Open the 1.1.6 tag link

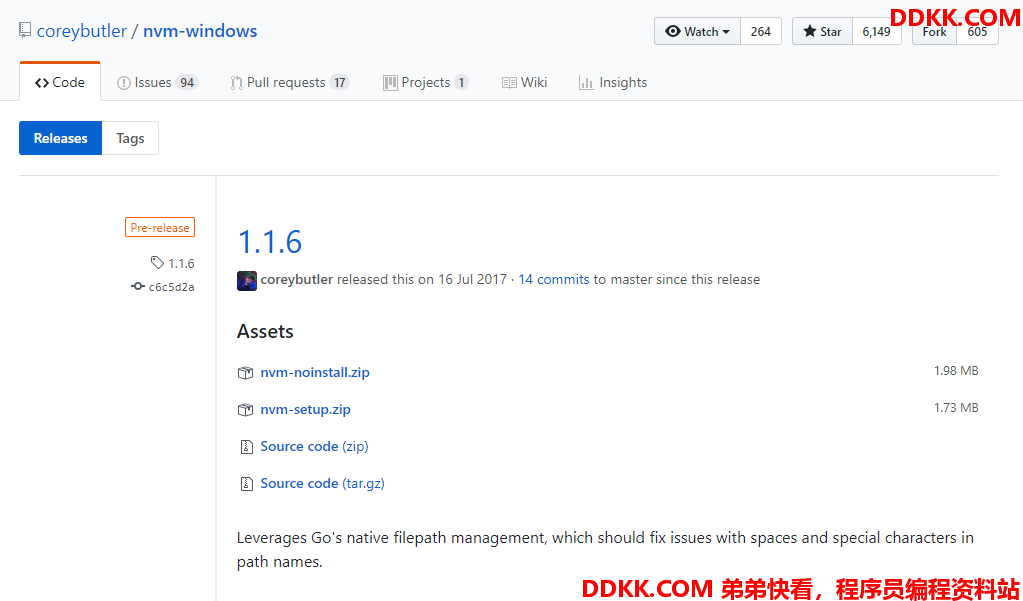181,263
